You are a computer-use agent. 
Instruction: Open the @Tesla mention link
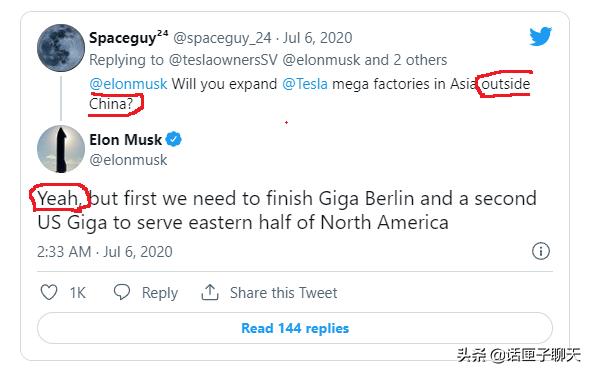[305, 84]
